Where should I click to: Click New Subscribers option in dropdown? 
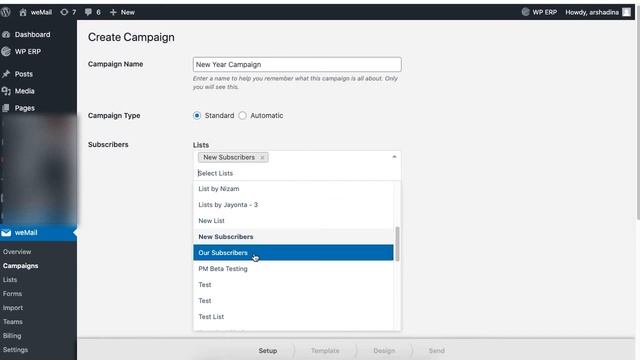[293, 237]
